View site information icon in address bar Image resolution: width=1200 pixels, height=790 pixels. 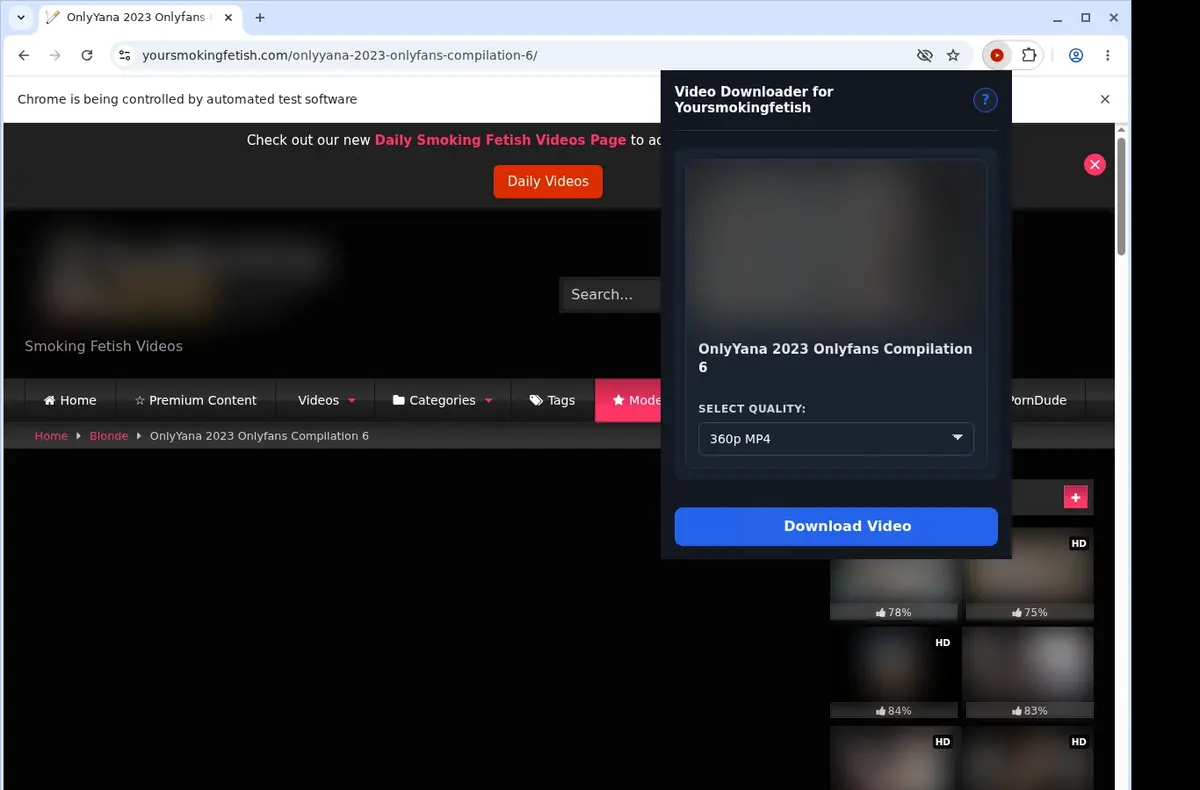click(x=124, y=55)
